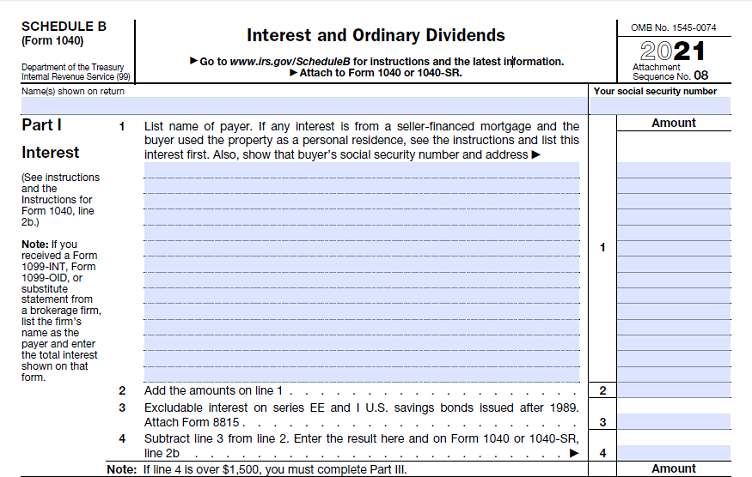752x477 pixels.
Task: Click the first payer name line
Action: click(361, 170)
